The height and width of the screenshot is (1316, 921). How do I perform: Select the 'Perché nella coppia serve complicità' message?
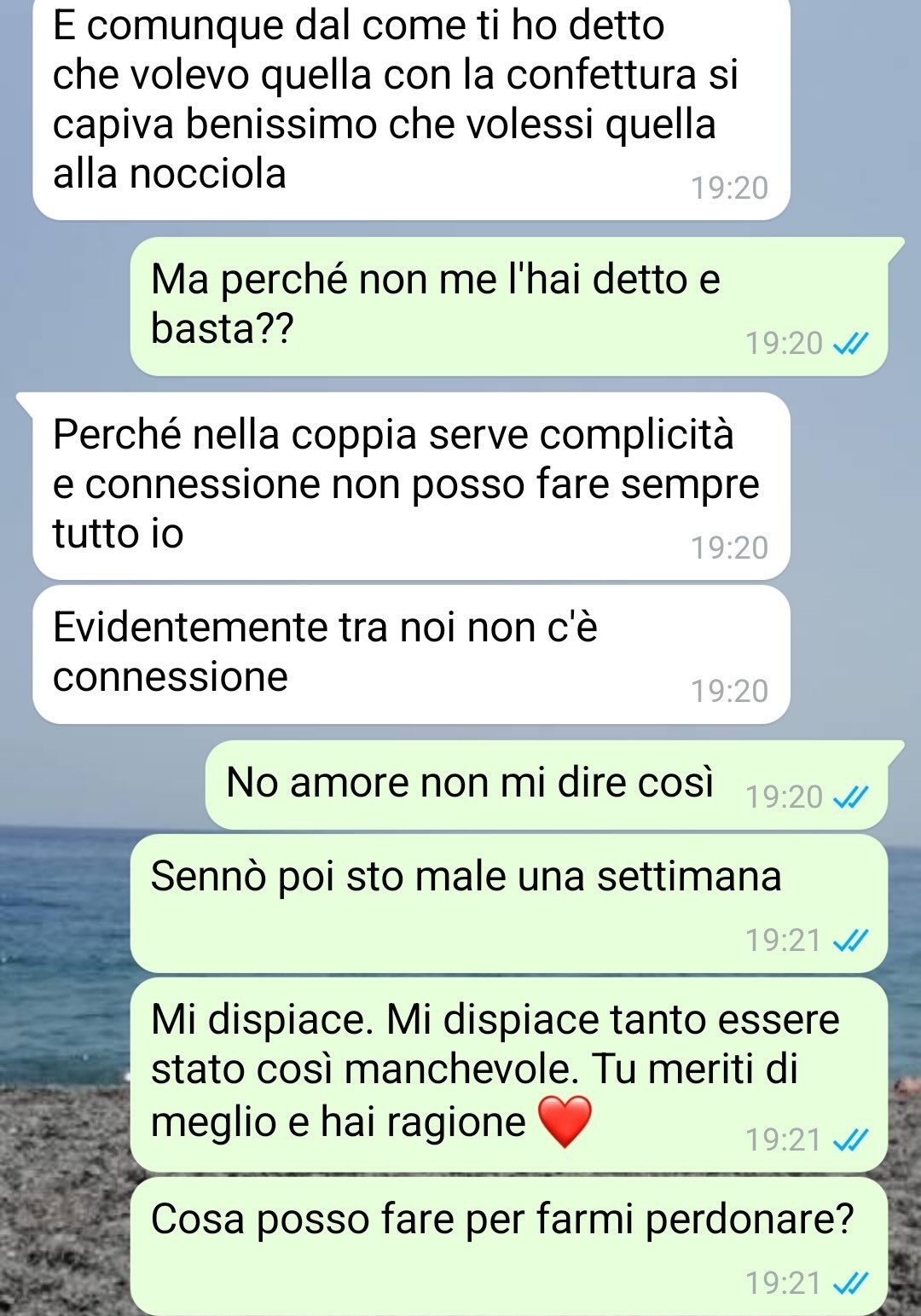click(x=411, y=486)
